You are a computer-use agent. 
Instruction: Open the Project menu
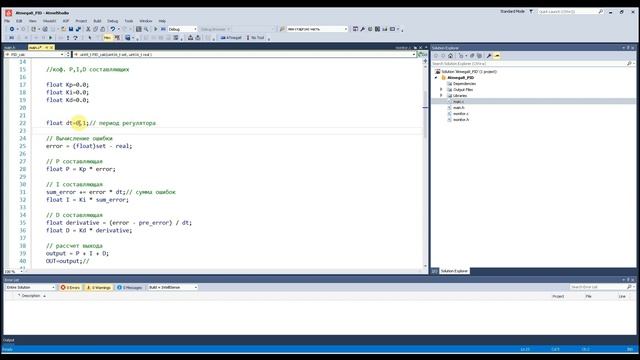click(81, 21)
